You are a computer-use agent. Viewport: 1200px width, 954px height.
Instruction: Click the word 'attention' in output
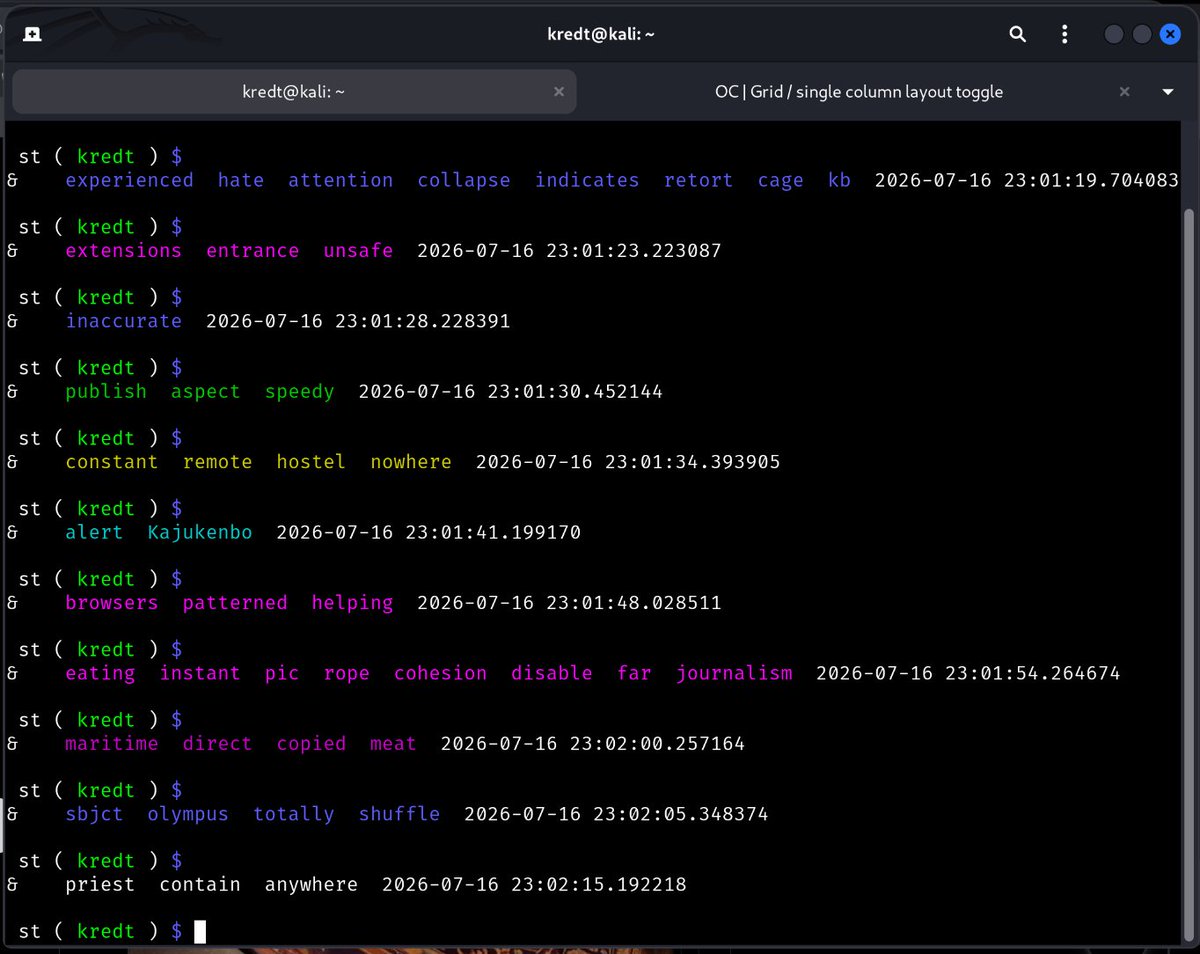pyautogui.click(x=340, y=181)
